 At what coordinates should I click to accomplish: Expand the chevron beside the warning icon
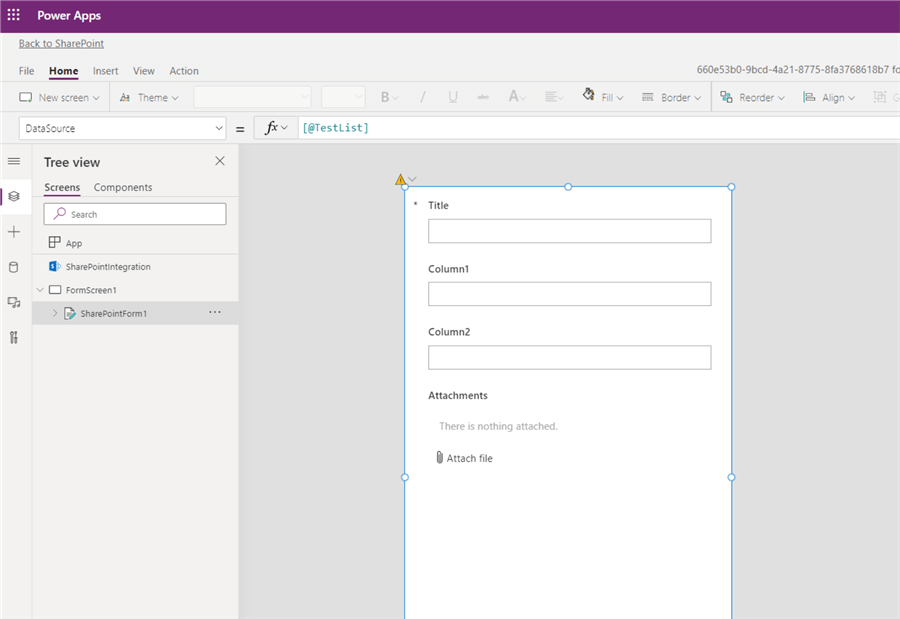point(412,179)
